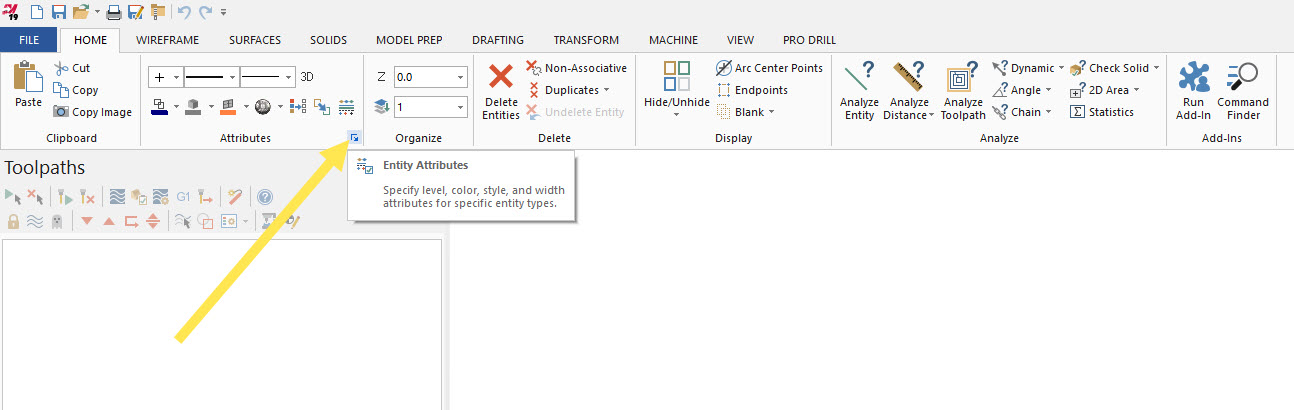The image size is (1294, 410).
Task: Click Run Add-In
Action: [x=1193, y=90]
